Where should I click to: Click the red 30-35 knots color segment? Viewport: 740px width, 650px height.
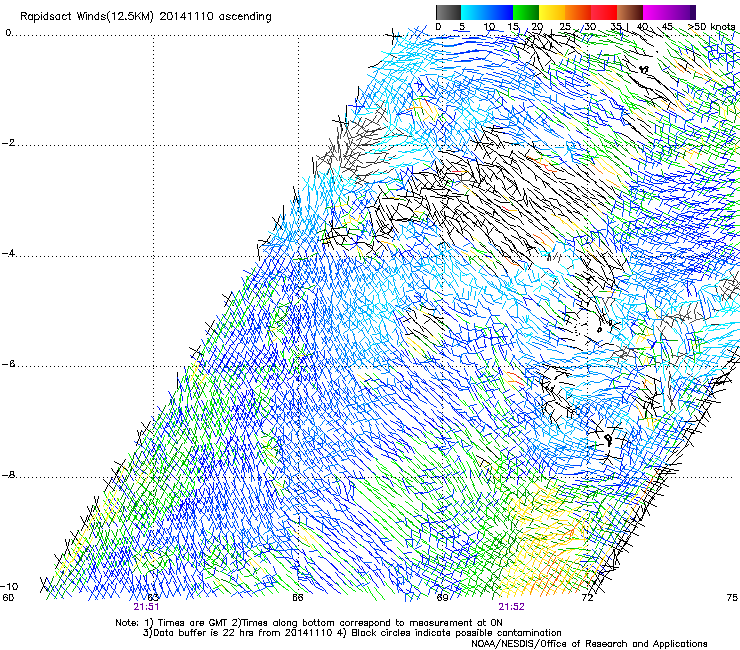604,12
